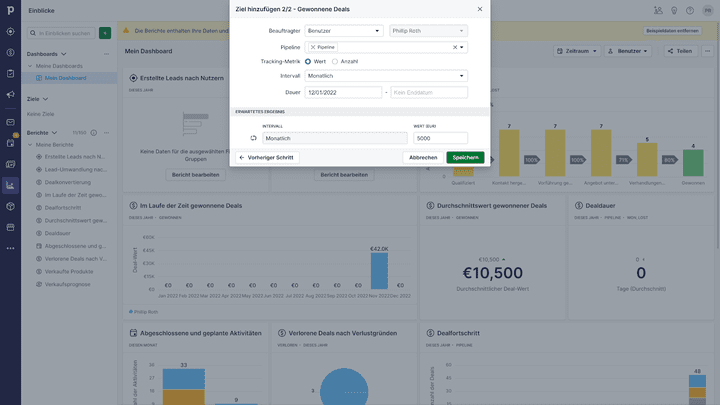Open the Leads target icon in sidebar
This screenshot has width=720, height=405.
pos(10,31)
